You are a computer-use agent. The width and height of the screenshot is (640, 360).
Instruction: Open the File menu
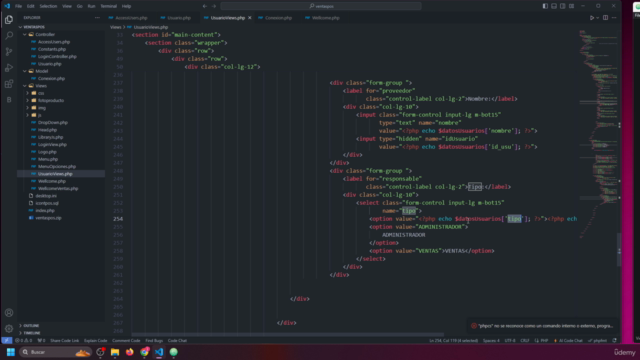(18, 6)
